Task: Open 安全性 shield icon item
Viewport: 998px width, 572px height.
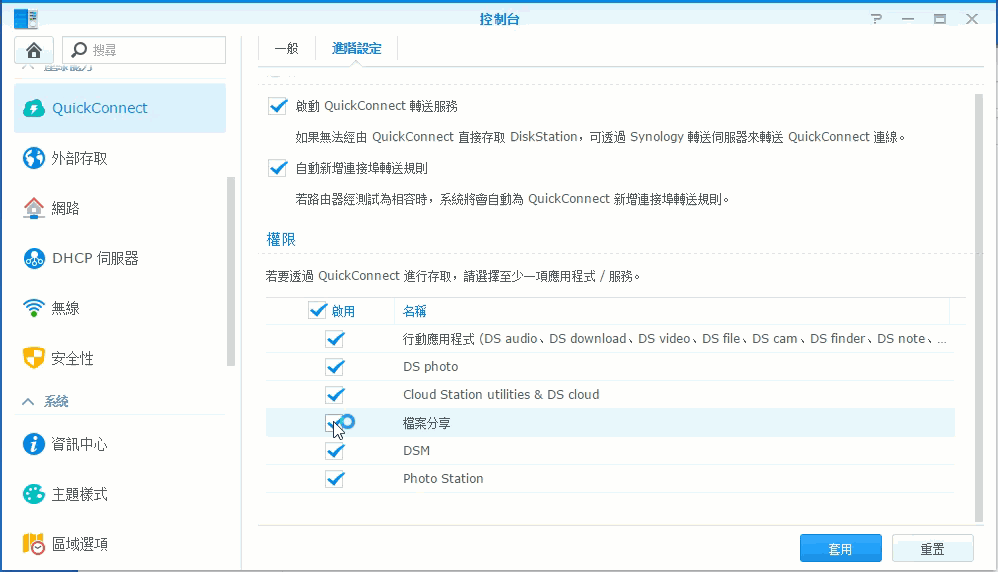Action: [x=72, y=358]
